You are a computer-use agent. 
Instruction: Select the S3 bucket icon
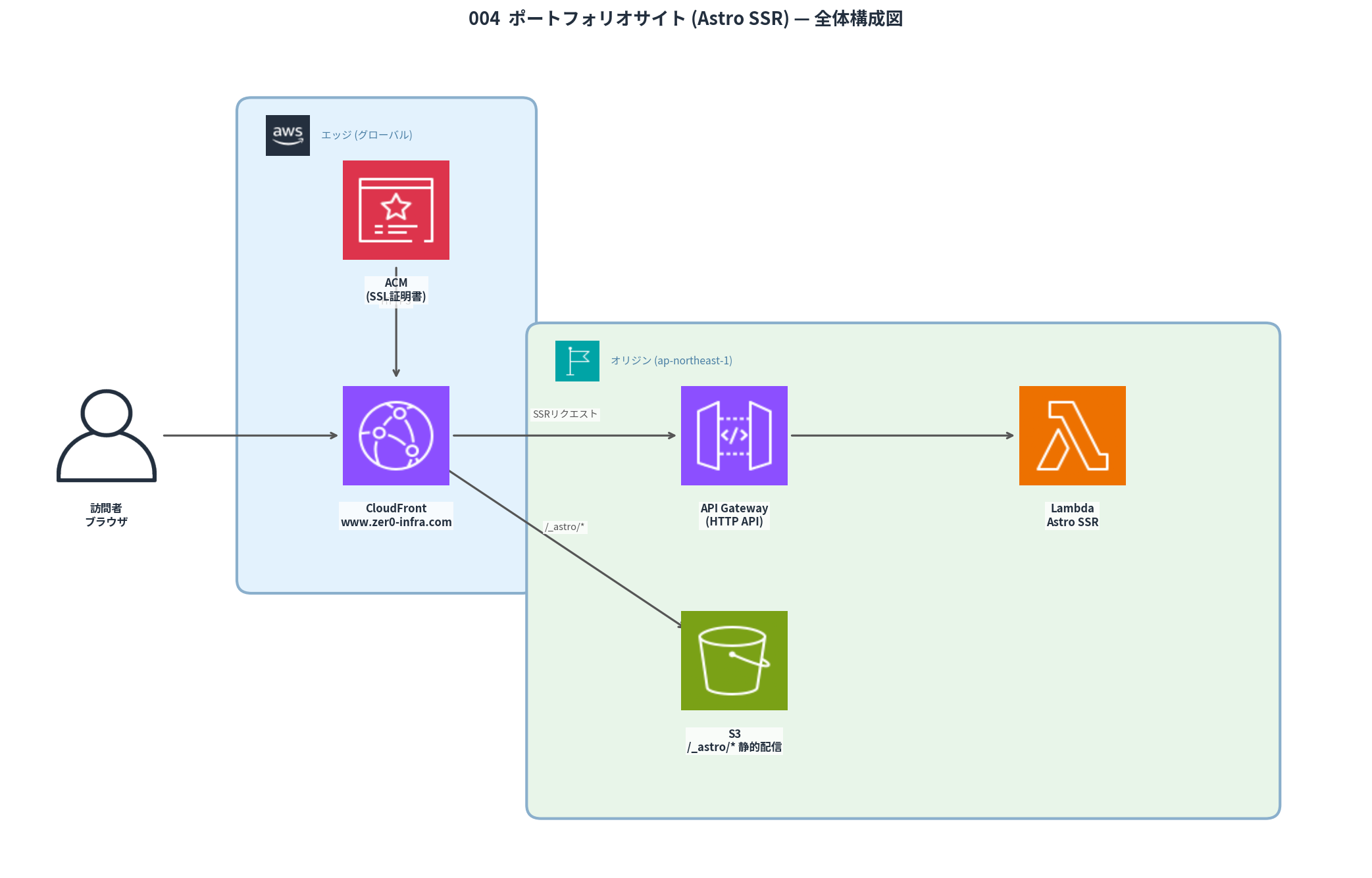coord(734,660)
